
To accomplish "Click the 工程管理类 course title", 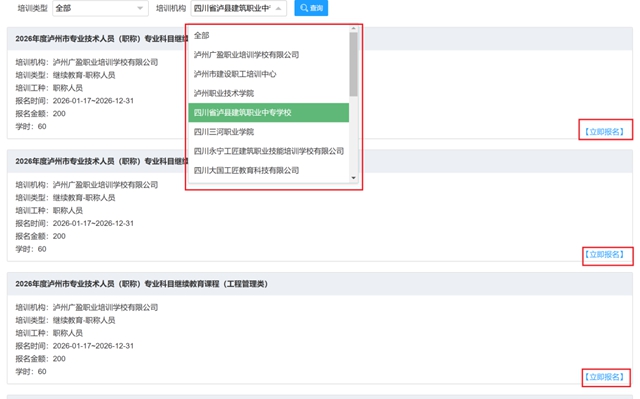I will 142,284.
